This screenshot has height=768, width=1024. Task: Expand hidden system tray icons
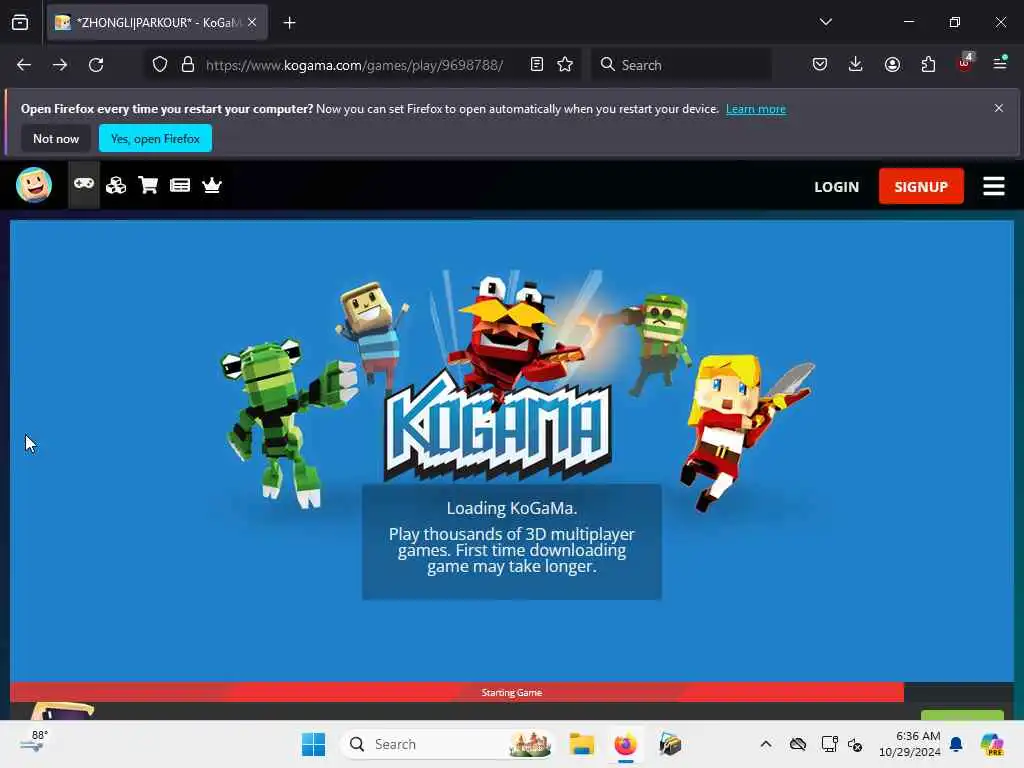click(765, 744)
